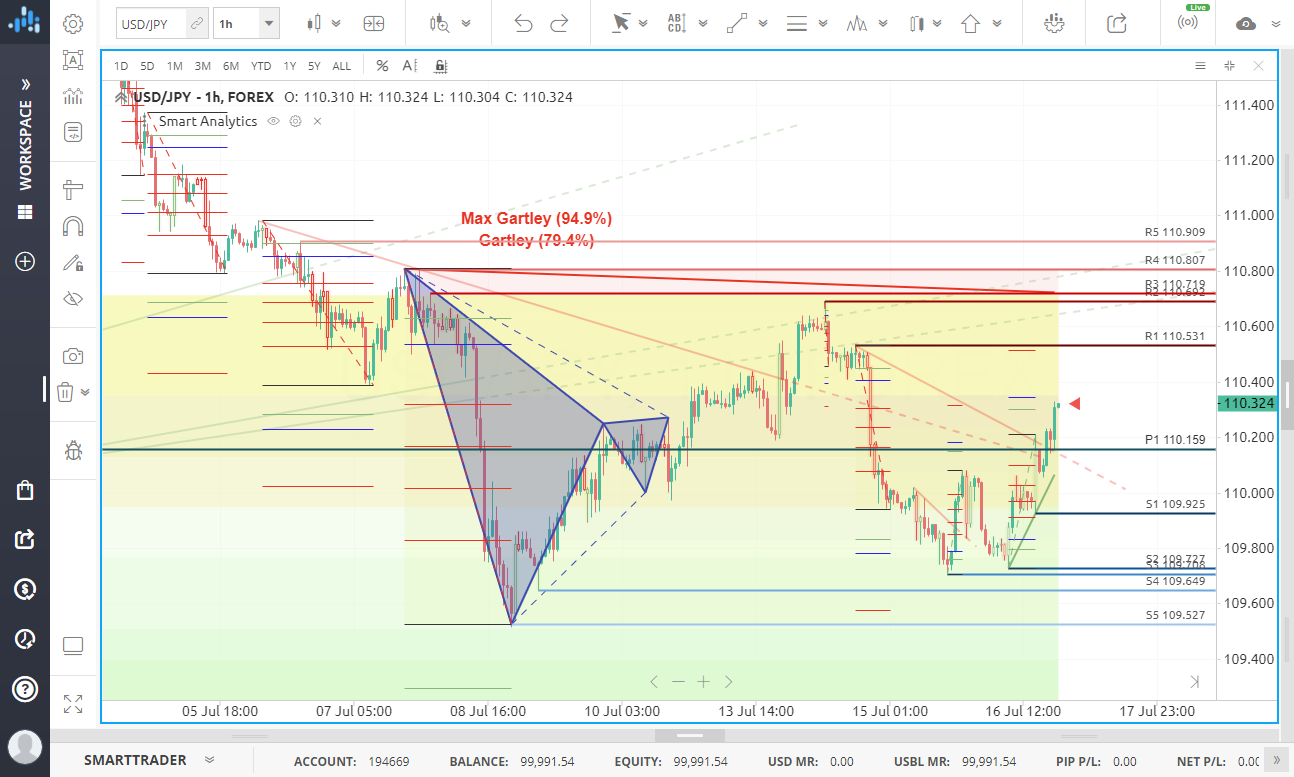Open the dollar refresh icon in the sidebar
Screen dimensions: 1294x777
(x=25, y=589)
